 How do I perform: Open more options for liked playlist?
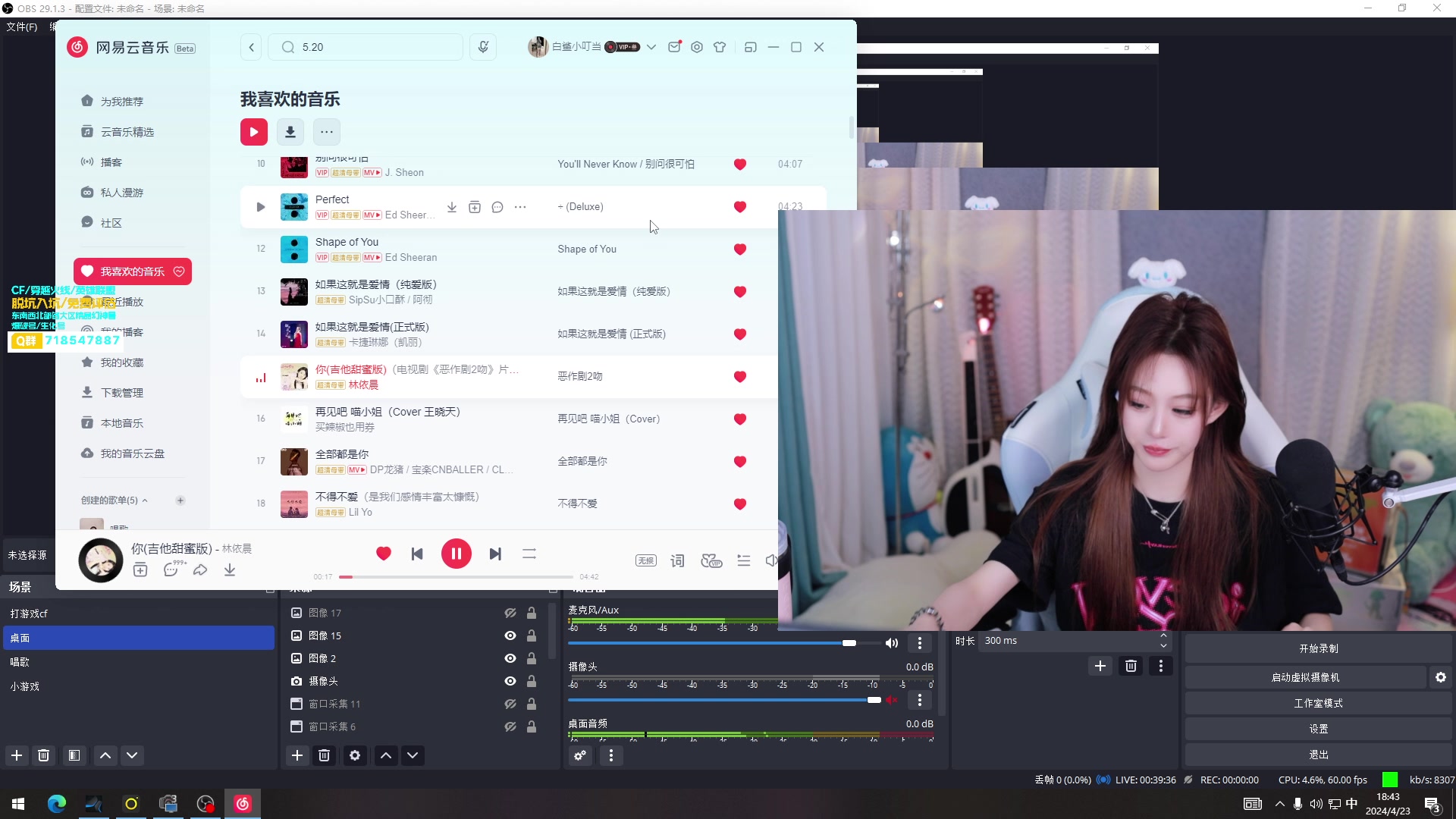[326, 132]
